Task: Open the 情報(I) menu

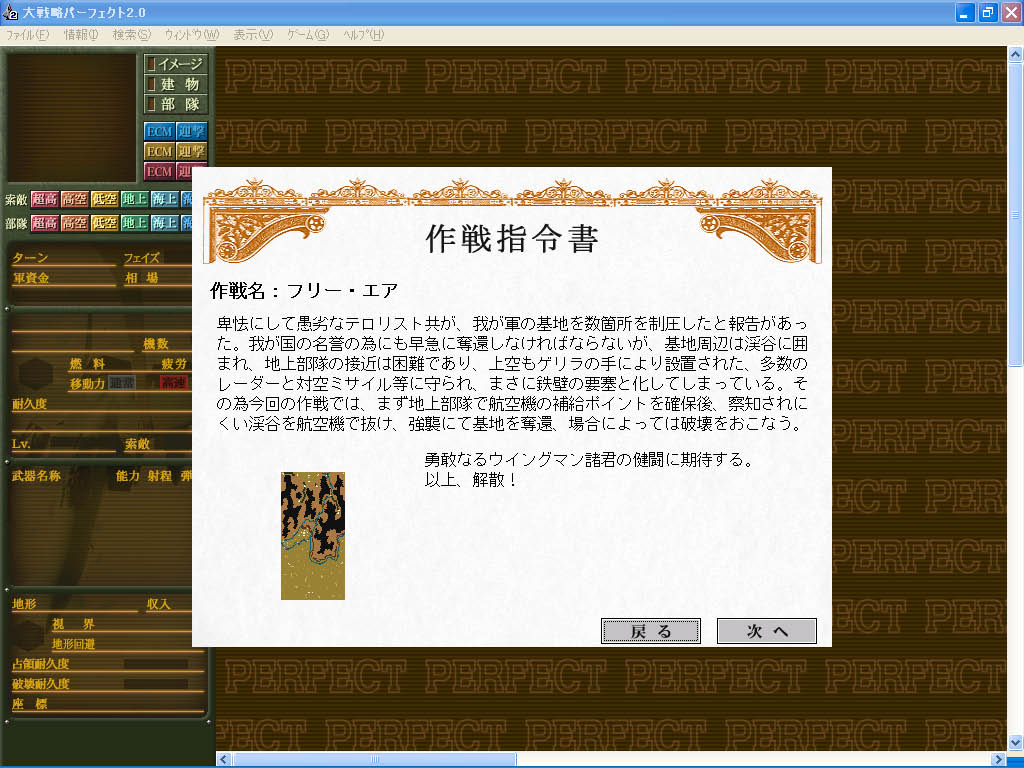Action: 80,35
